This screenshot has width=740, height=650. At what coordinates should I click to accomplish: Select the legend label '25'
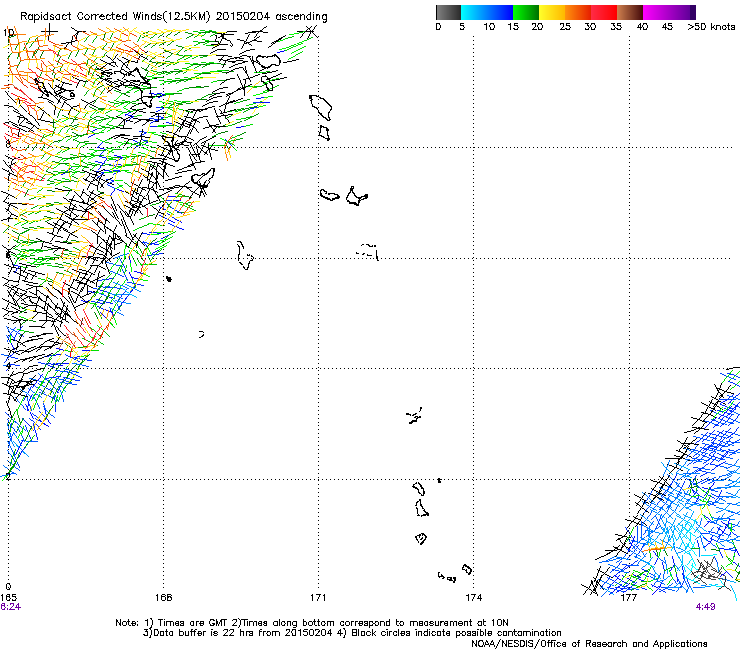[x=565, y=27]
